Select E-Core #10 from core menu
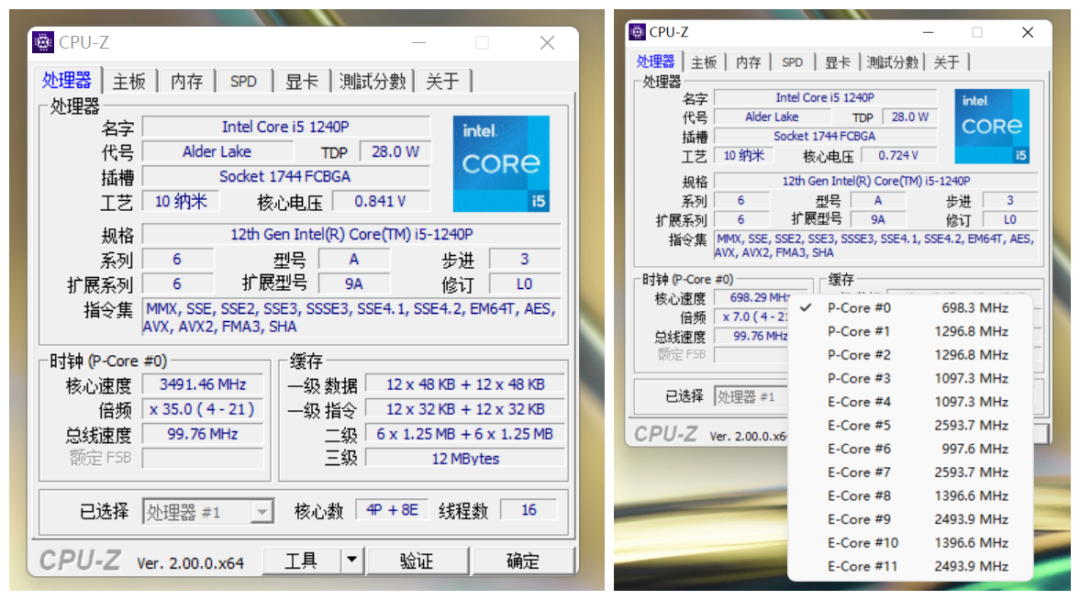 coord(909,542)
